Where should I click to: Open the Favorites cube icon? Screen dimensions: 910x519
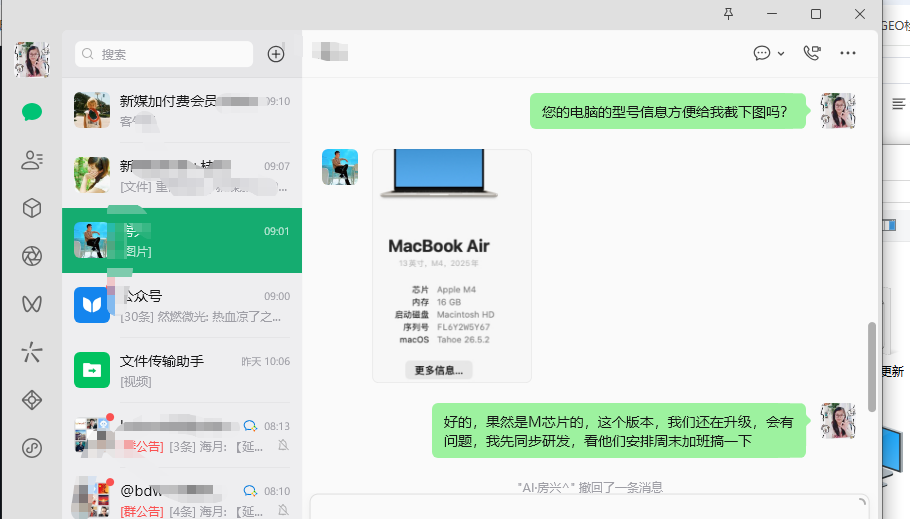coord(32,208)
